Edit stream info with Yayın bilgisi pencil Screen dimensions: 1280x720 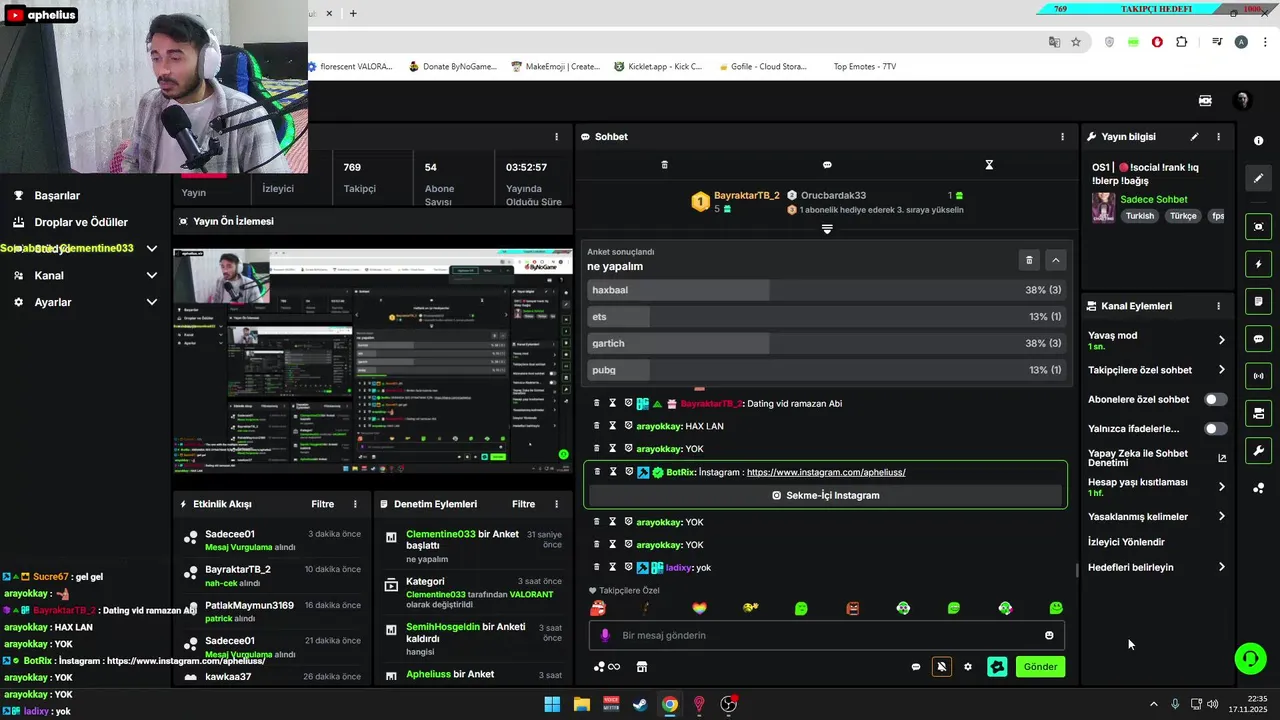(x=1194, y=137)
